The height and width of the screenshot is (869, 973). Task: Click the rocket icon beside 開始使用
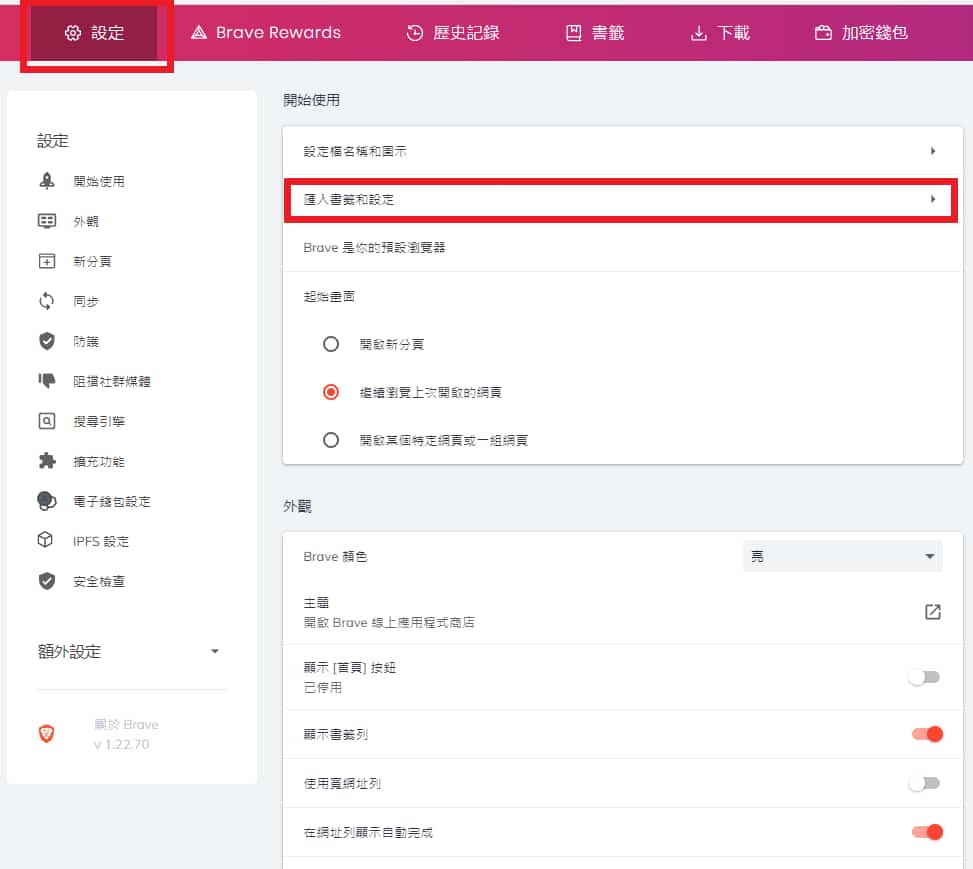pyautogui.click(x=46, y=181)
